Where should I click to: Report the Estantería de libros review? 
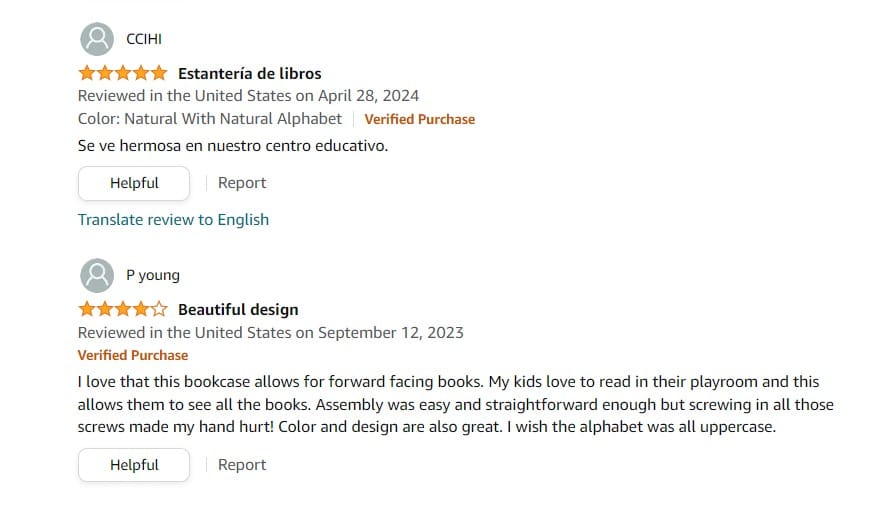pyautogui.click(x=242, y=183)
